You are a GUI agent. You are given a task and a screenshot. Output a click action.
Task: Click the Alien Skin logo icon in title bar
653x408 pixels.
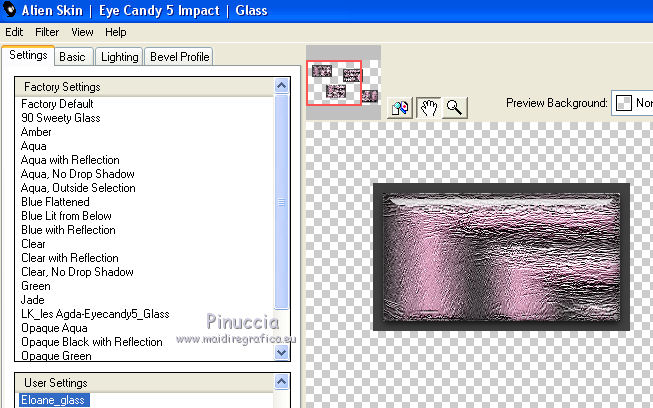(9, 10)
